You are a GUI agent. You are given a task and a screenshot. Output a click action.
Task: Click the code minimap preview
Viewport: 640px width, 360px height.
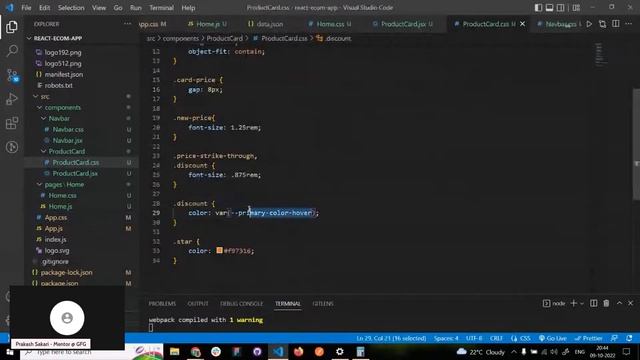point(599,54)
